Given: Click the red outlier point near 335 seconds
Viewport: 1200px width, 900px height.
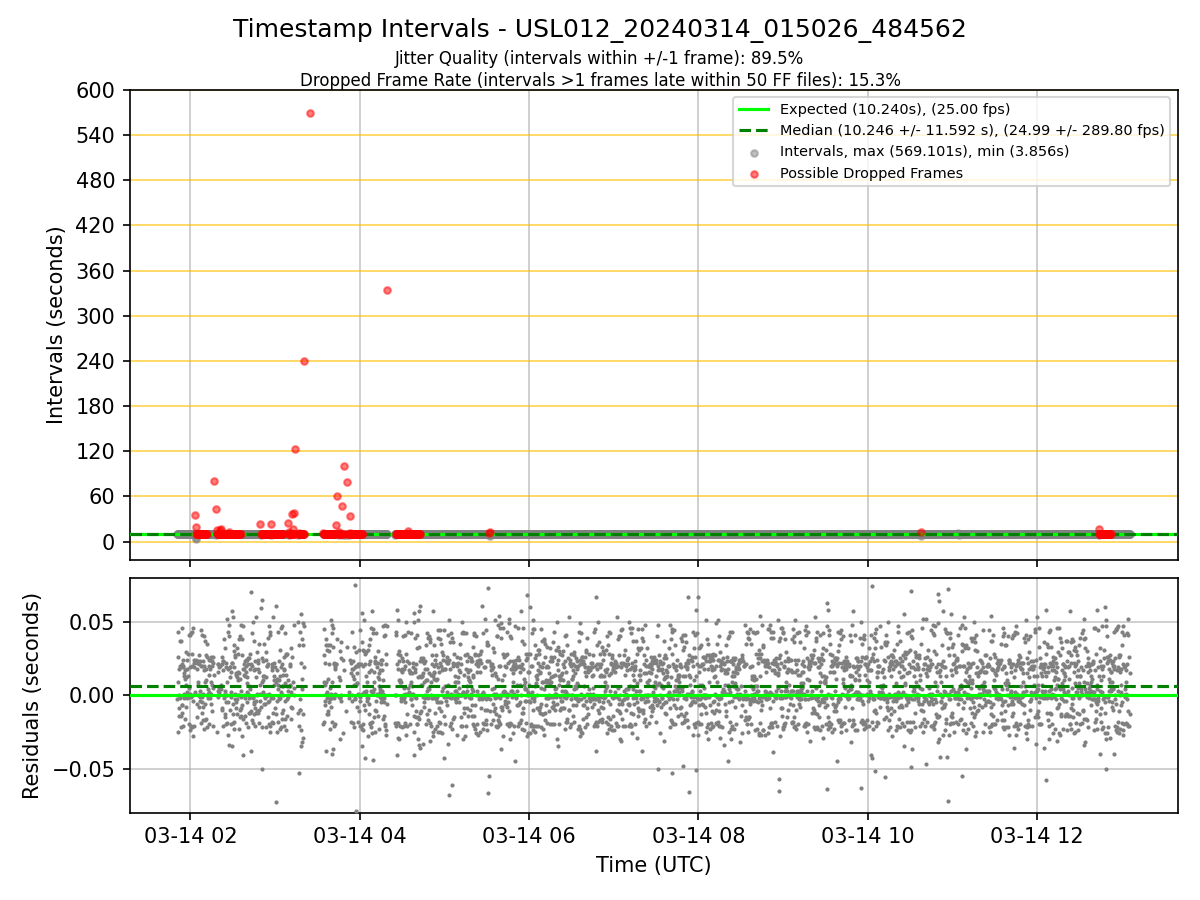Looking at the screenshot, I should 387,290.
